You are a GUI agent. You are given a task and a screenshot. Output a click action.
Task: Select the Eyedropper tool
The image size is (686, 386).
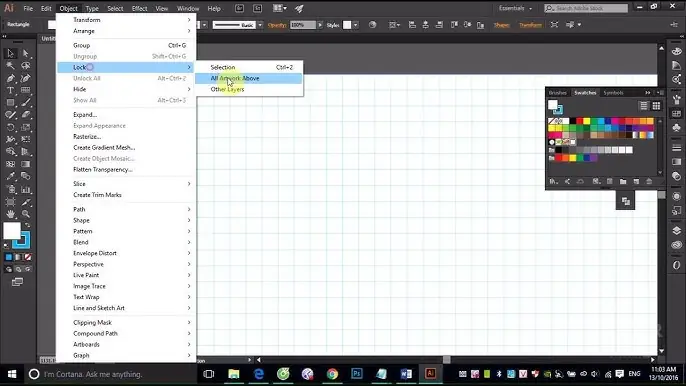(x=10, y=176)
